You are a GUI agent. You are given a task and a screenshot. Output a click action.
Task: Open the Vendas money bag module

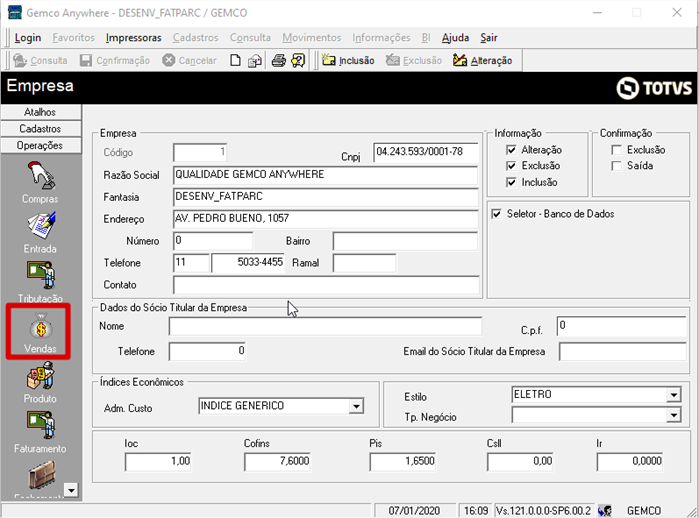[40, 332]
